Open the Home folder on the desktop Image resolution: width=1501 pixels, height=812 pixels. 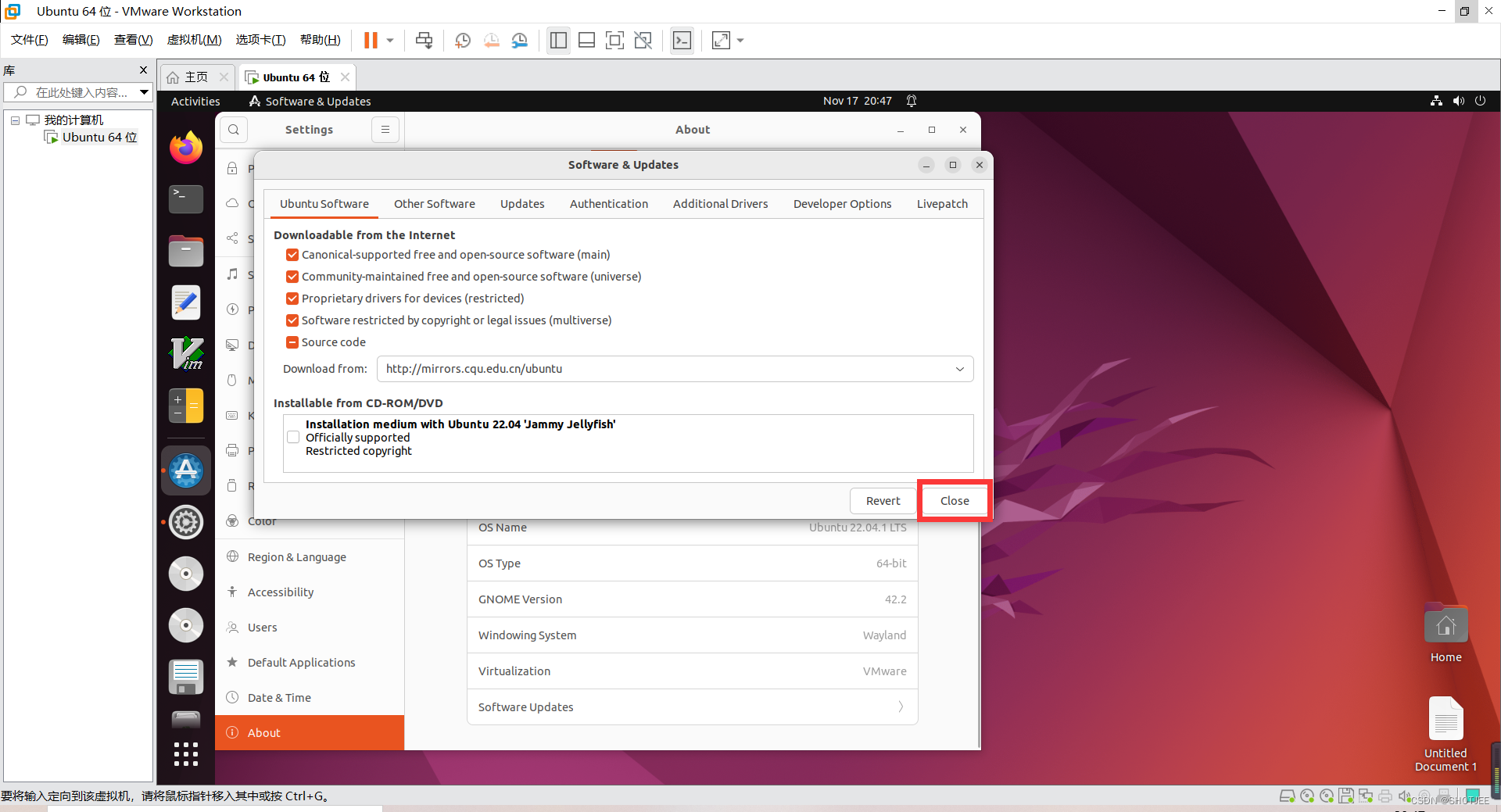coord(1445,634)
